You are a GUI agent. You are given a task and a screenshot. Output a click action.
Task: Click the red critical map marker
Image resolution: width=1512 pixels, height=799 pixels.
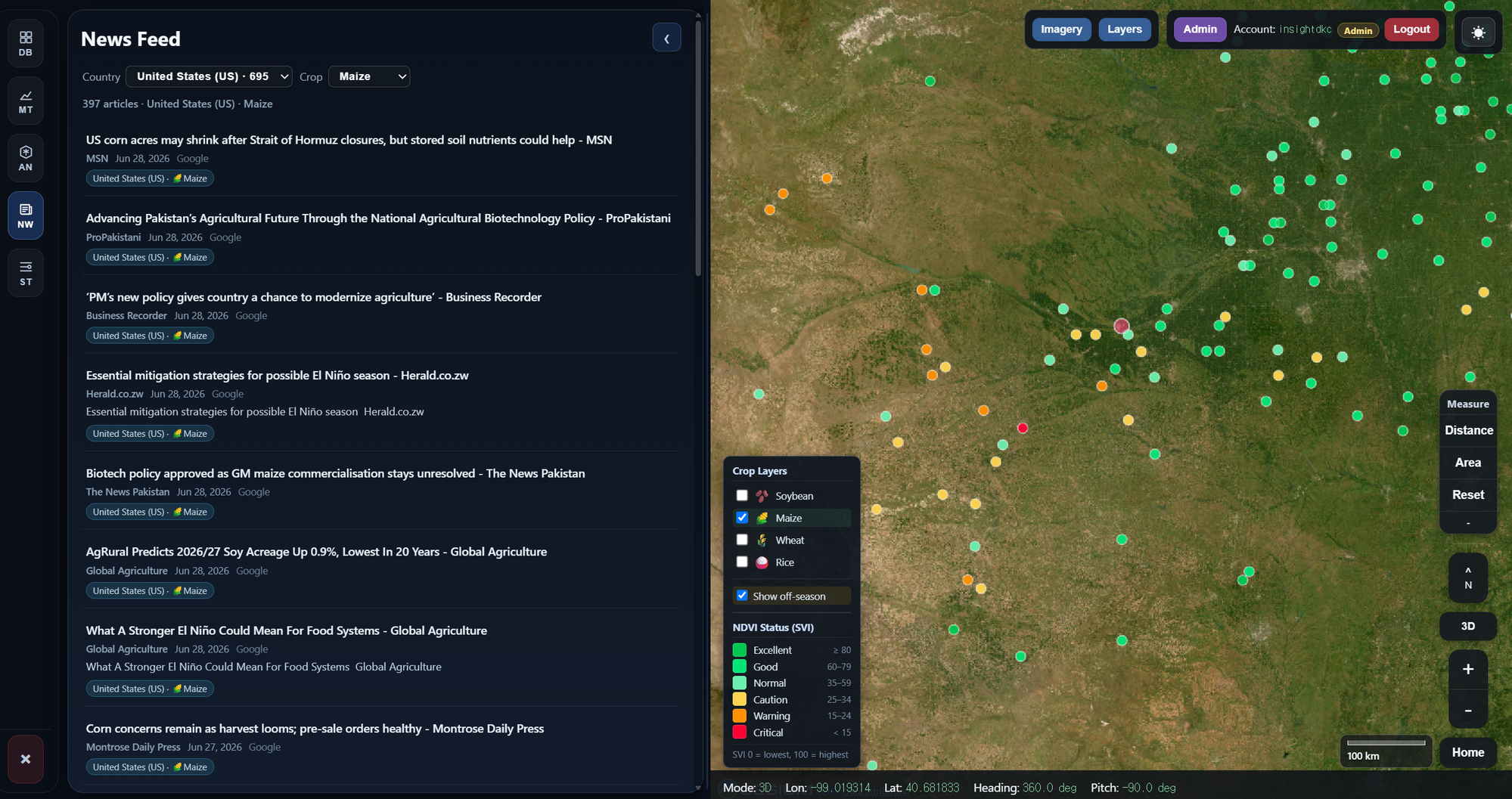1023,428
